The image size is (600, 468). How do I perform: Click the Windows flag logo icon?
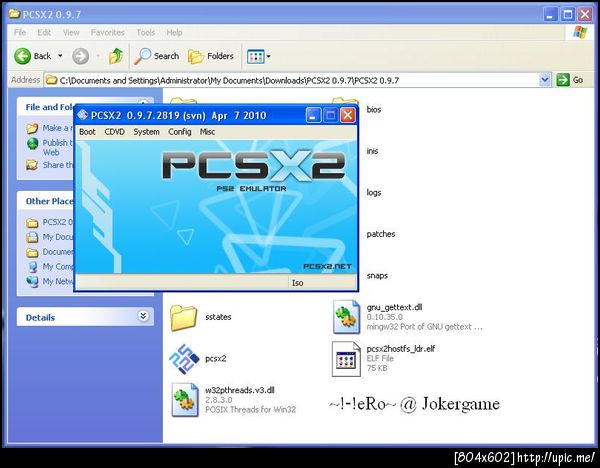tap(580, 33)
